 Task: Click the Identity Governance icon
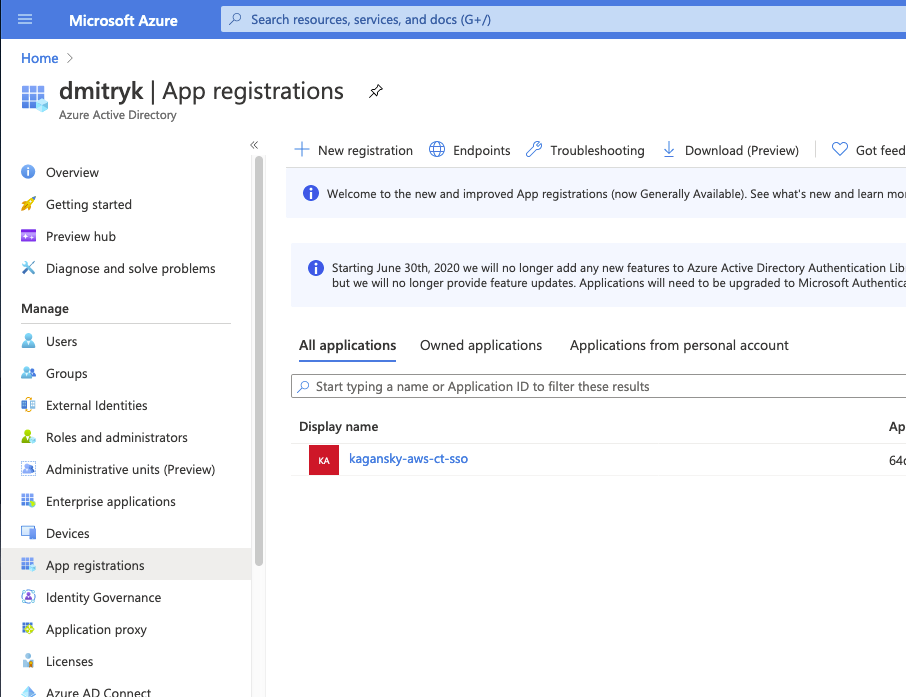pos(28,597)
